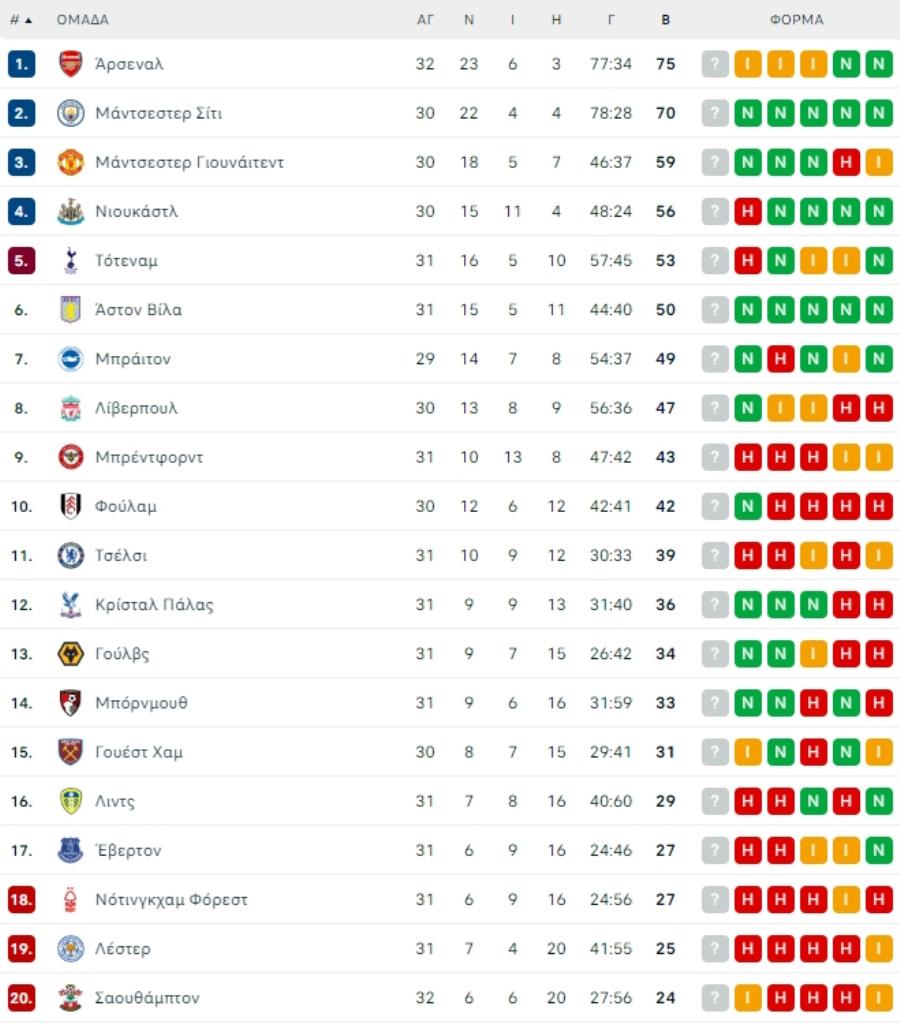Open the Μπράιτον team link
This screenshot has width=900, height=1024.
(133, 359)
